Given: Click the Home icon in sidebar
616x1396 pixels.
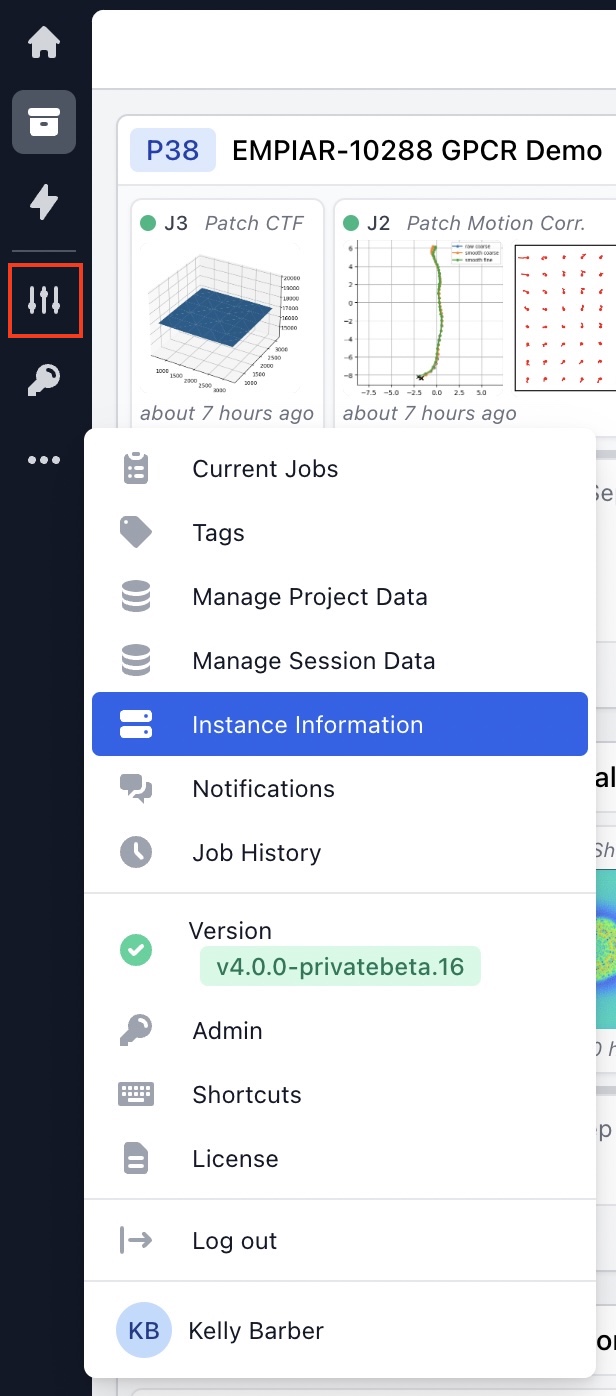Looking at the screenshot, I should [44, 42].
